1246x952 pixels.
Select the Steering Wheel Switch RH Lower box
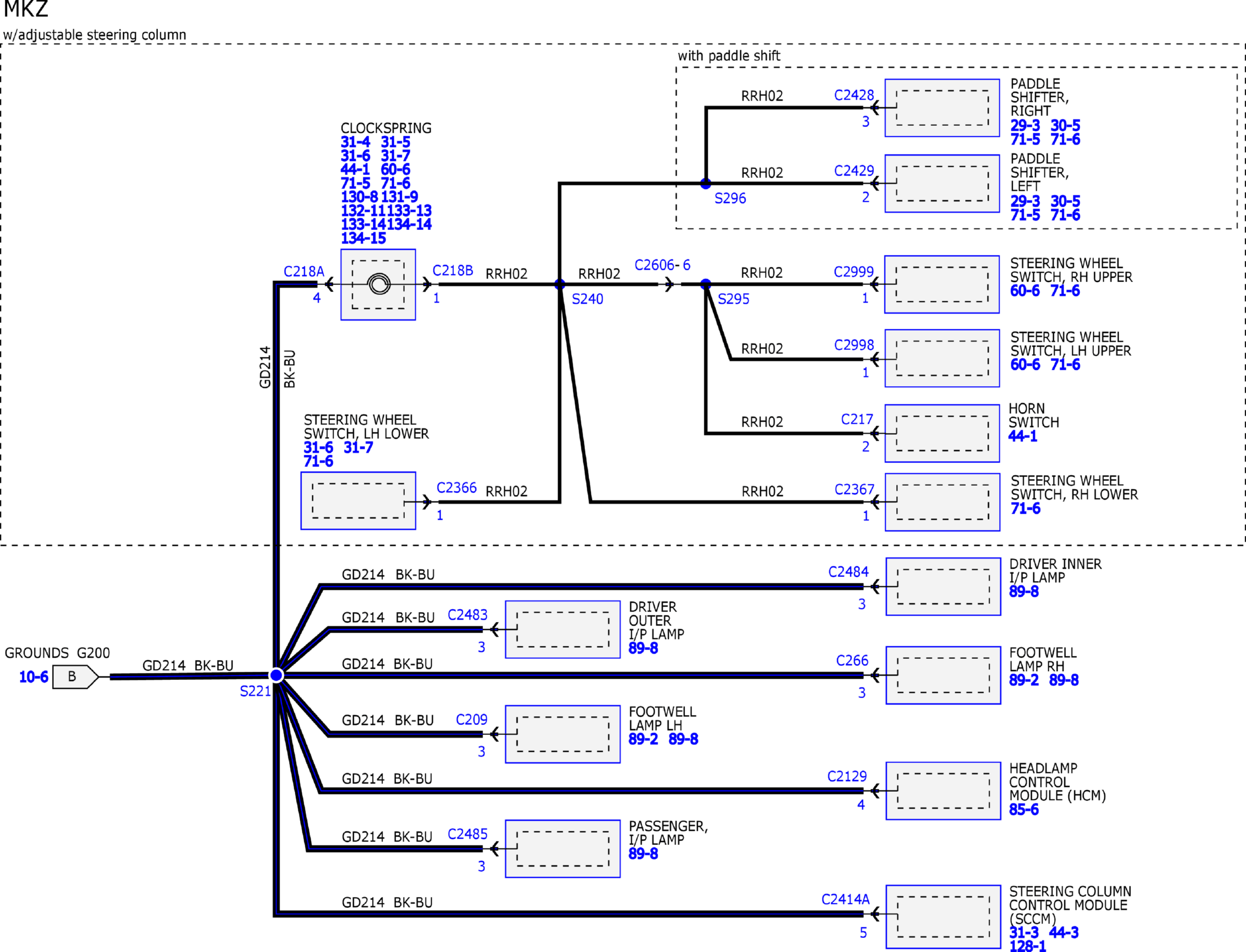(x=942, y=502)
